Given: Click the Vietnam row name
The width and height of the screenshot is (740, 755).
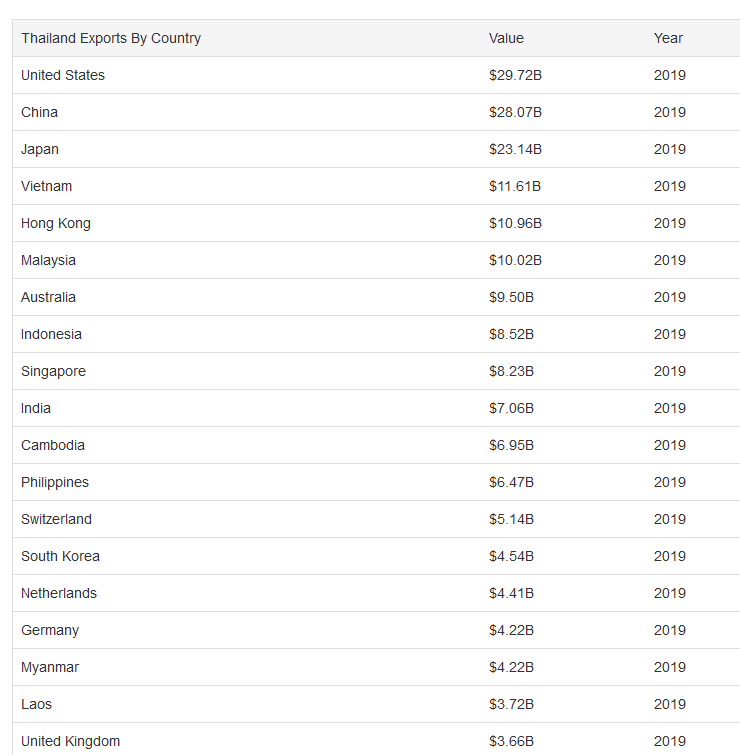Looking at the screenshot, I should tap(46, 186).
